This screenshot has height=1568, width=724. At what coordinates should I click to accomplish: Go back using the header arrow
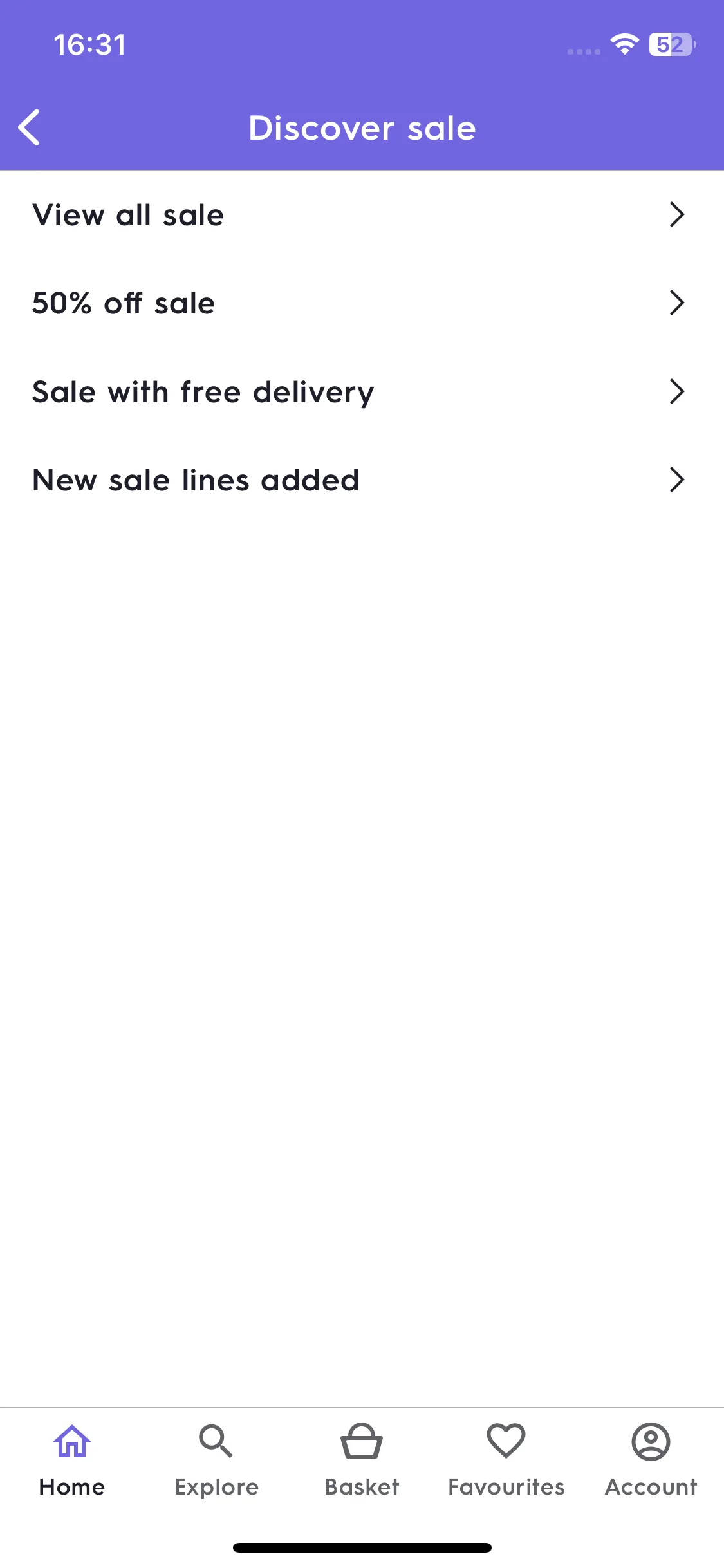point(29,127)
